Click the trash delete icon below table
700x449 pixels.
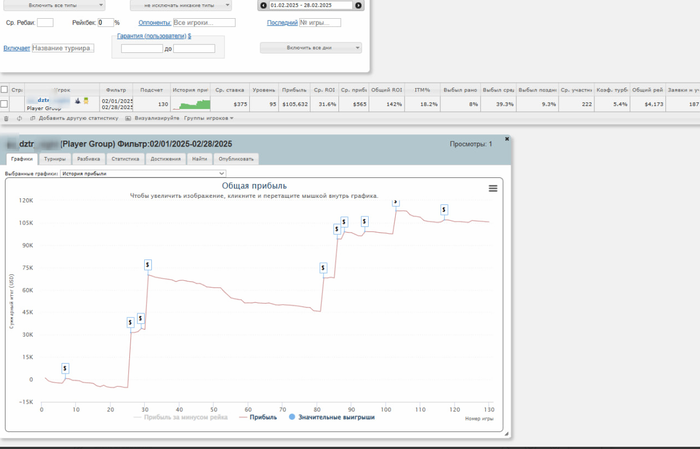click(6, 118)
